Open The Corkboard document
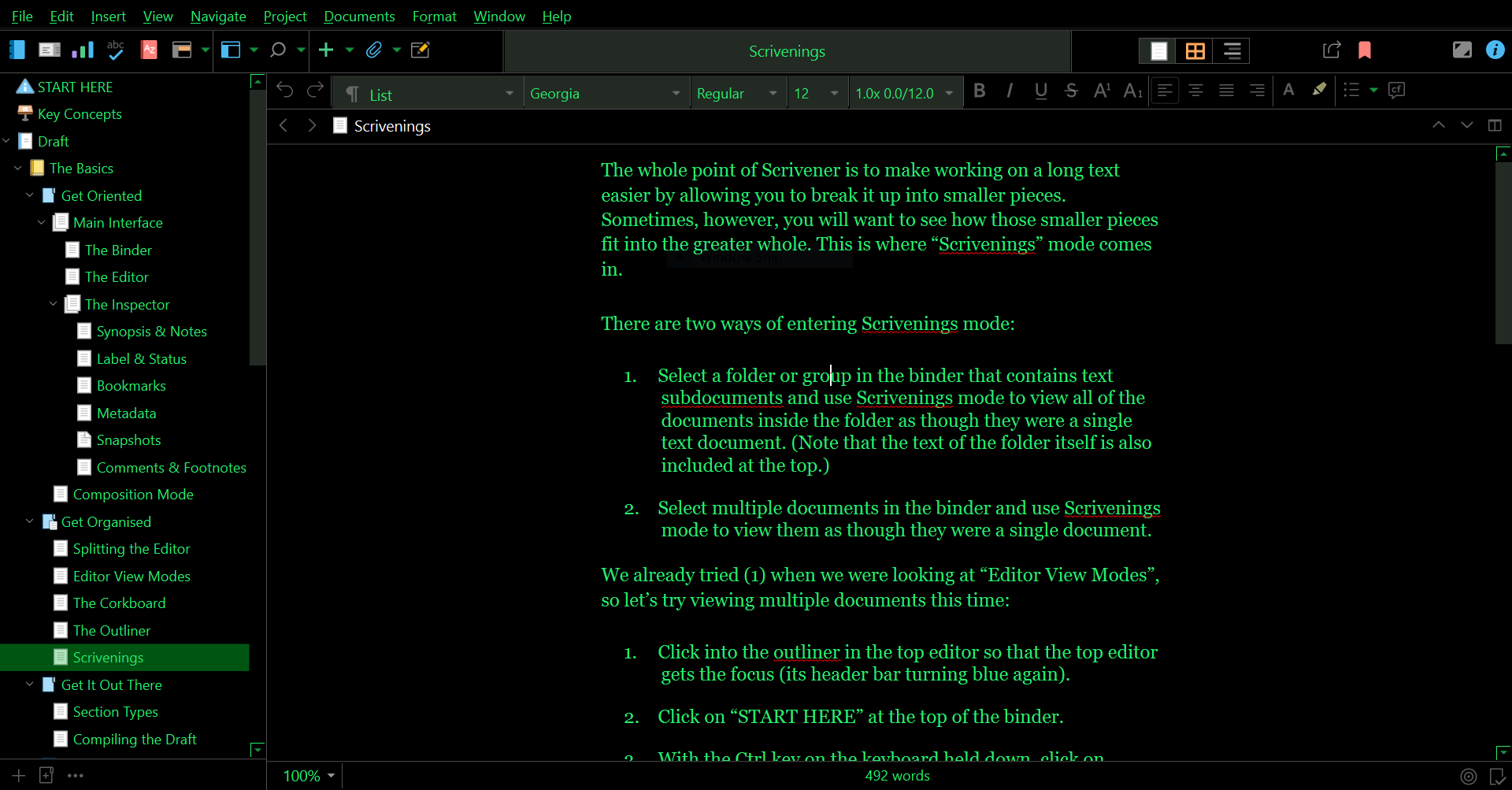The image size is (1512, 790). coord(119,603)
